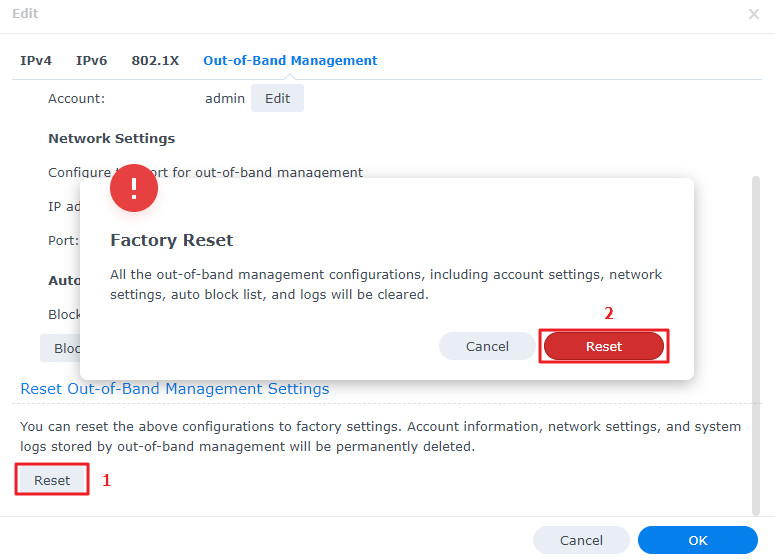775x560 pixels.
Task: Close the Edit window with the X icon
Action: coord(754,14)
